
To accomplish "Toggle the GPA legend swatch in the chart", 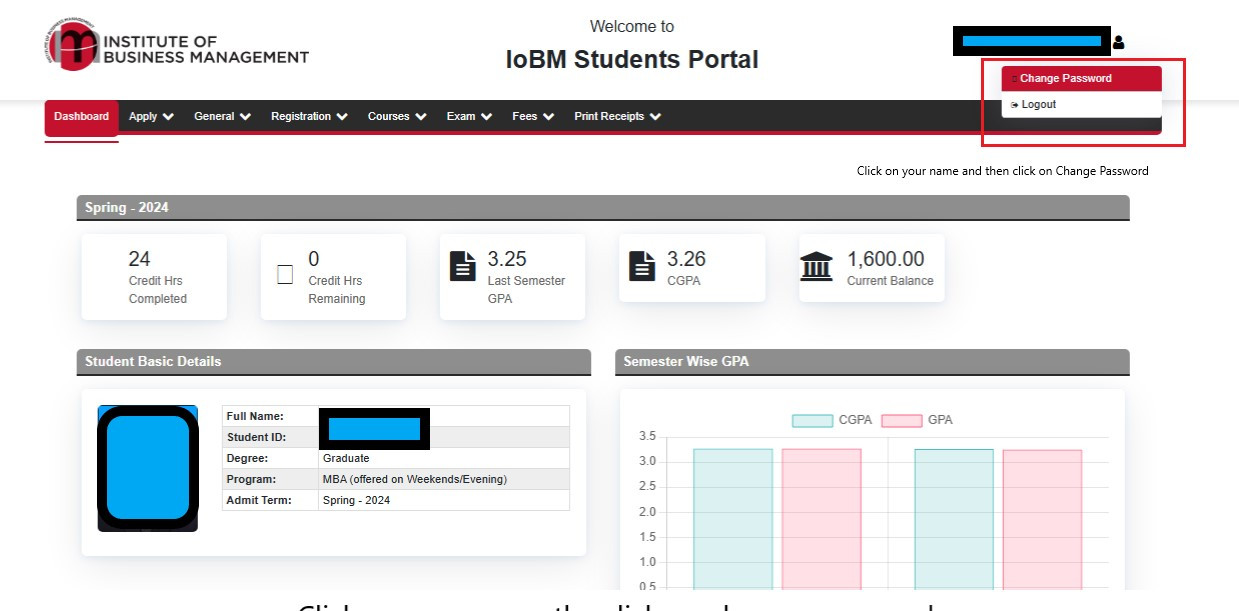I will point(901,421).
